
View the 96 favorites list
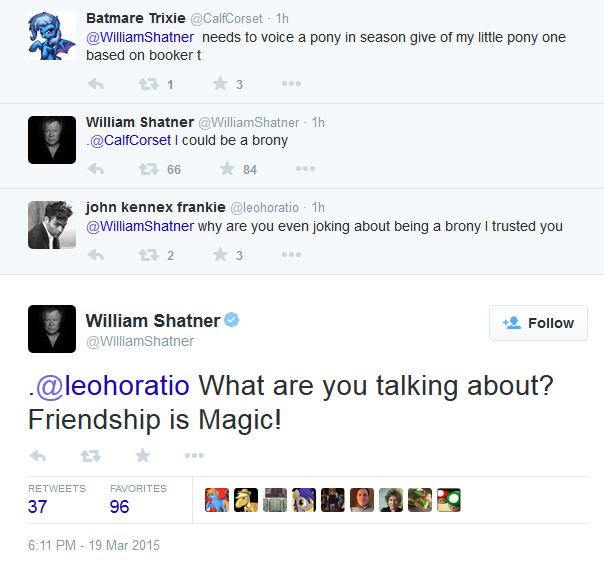click(121, 507)
